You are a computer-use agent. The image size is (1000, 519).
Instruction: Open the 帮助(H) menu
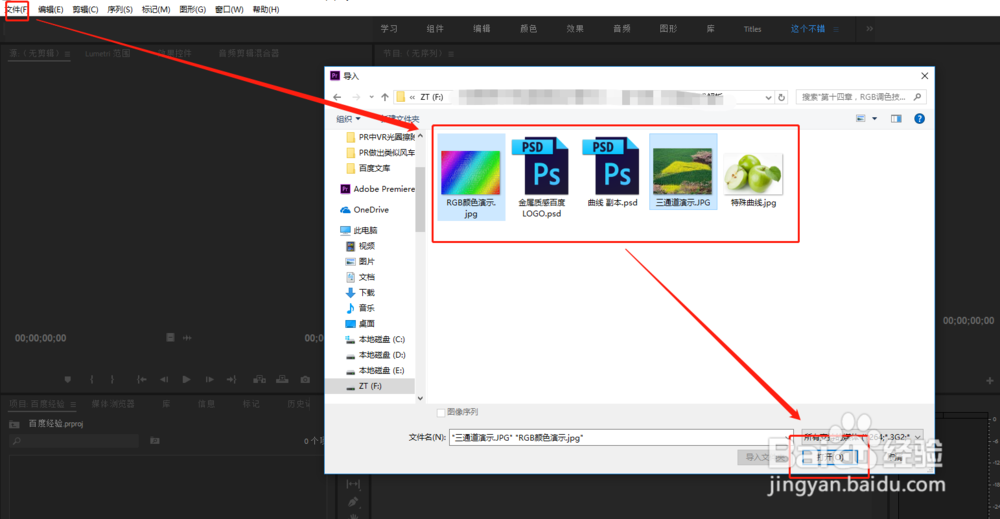coord(266,10)
